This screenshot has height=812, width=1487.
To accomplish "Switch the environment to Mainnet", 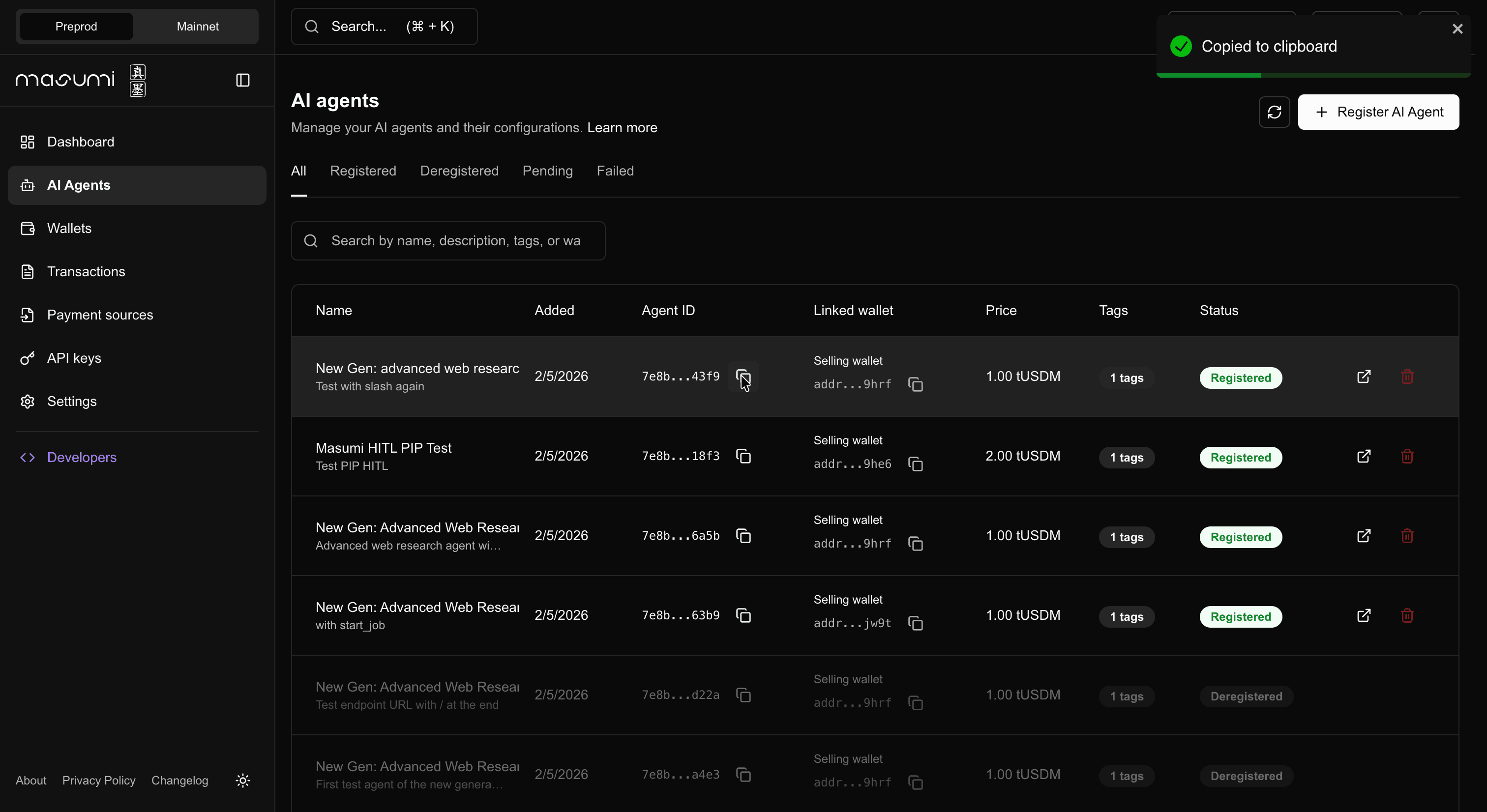I will coord(197,27).
